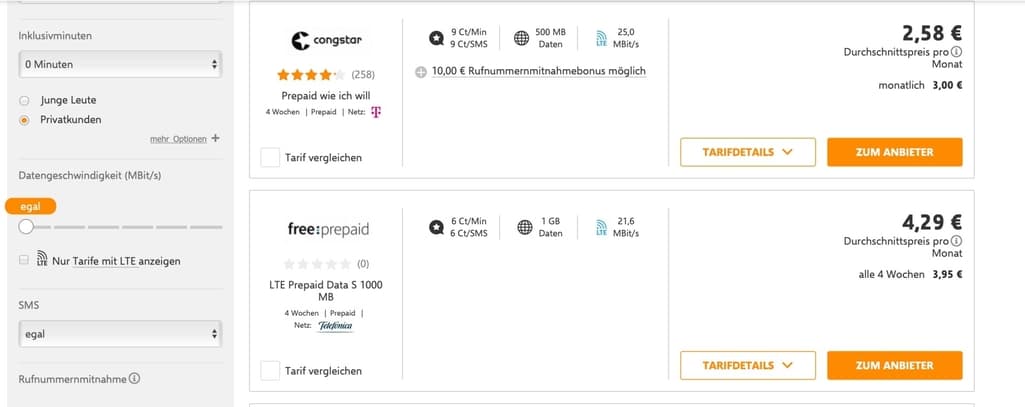This screenshot has height=407, width=1025.
Task: Click Zum Anbieter for free:prepaid tariff
Action: coord(894,365)
